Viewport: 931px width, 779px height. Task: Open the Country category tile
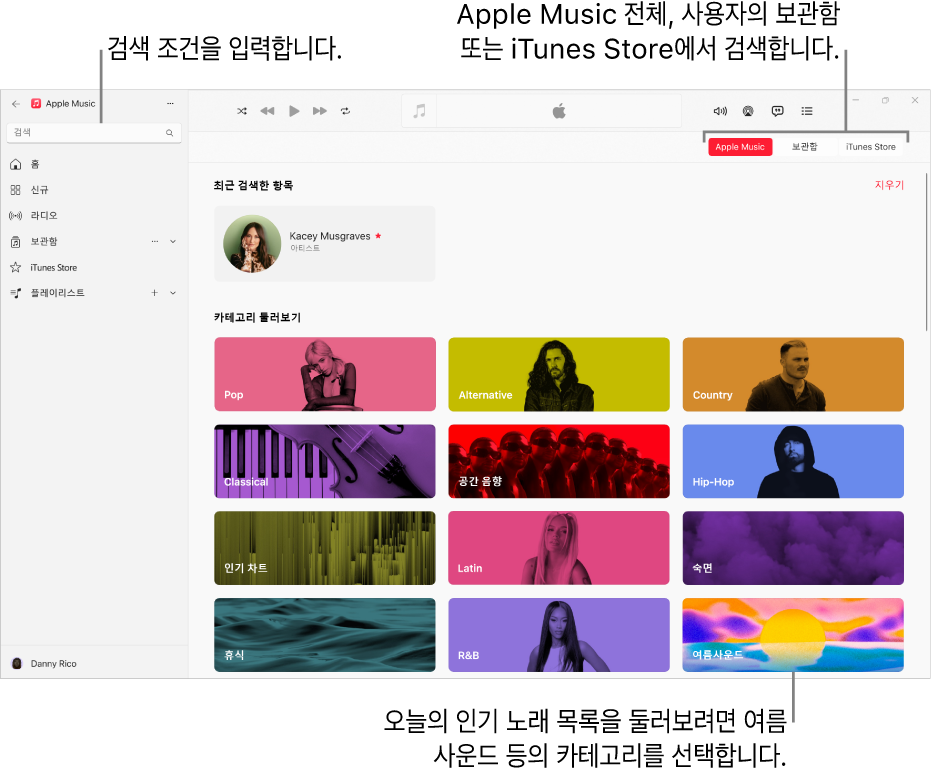click(x=793, y=375)
